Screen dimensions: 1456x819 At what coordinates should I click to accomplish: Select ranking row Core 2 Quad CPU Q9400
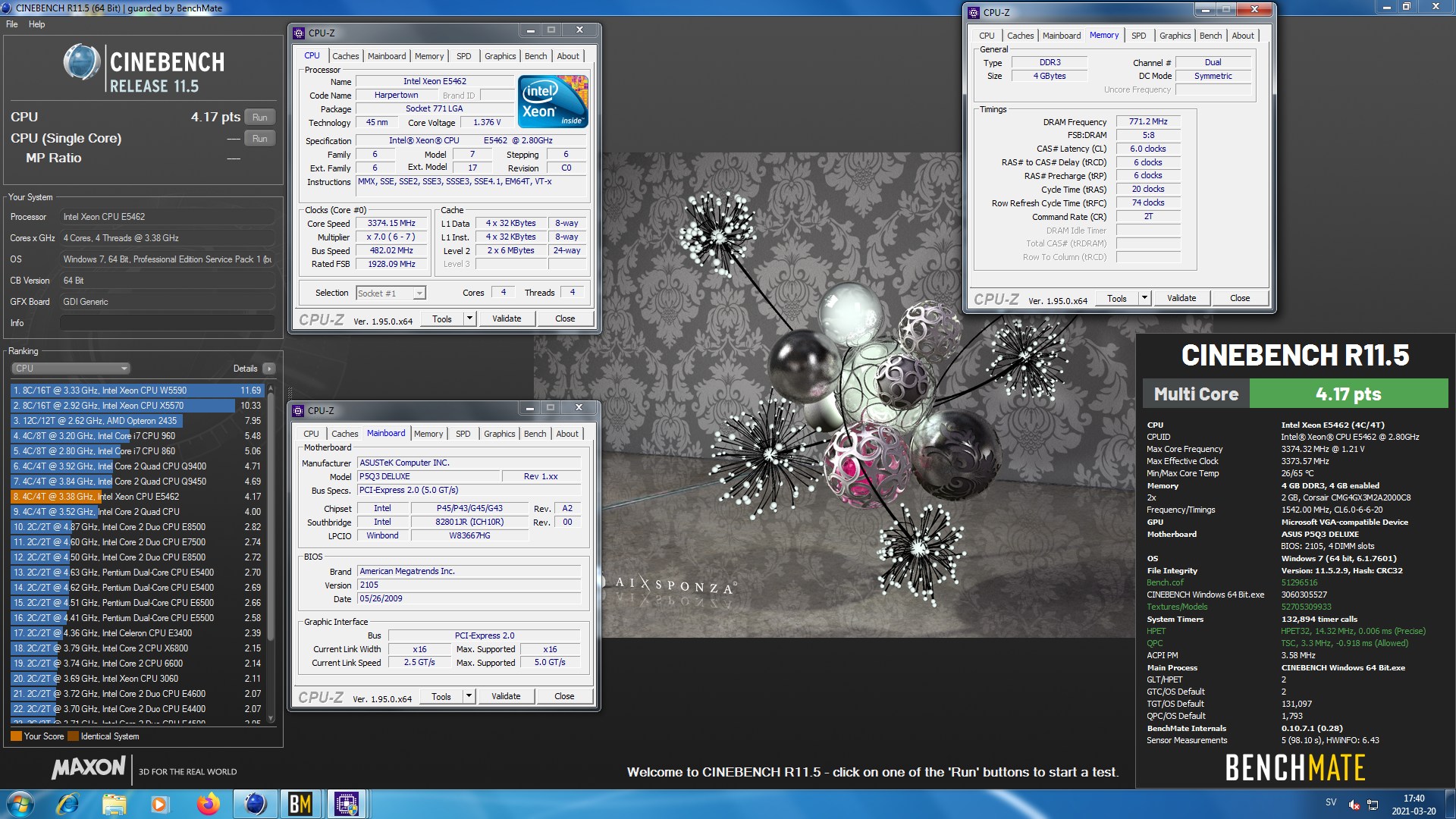137,466
